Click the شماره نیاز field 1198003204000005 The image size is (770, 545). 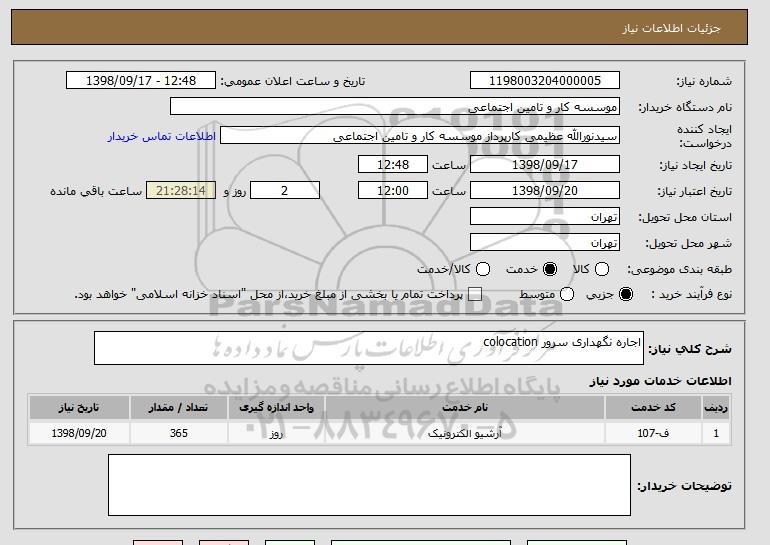545,81
